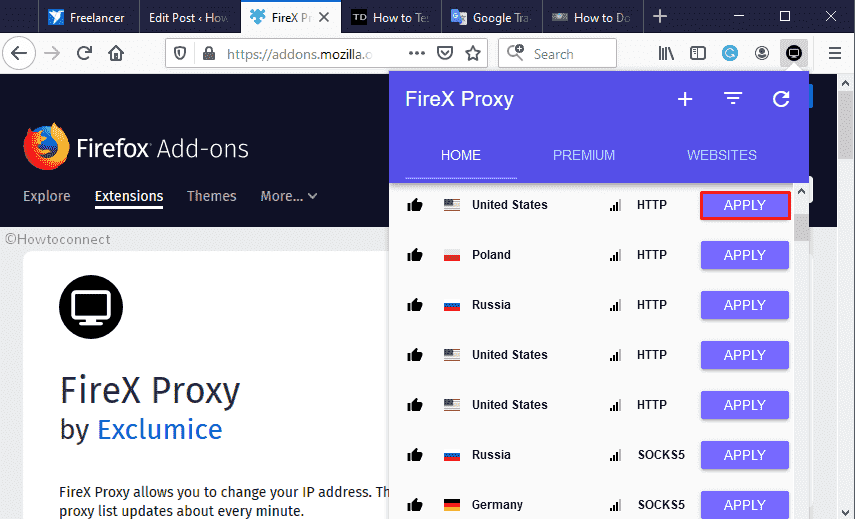
Task: Click the proxy list scroll up arrow
Action: (801, 191)
